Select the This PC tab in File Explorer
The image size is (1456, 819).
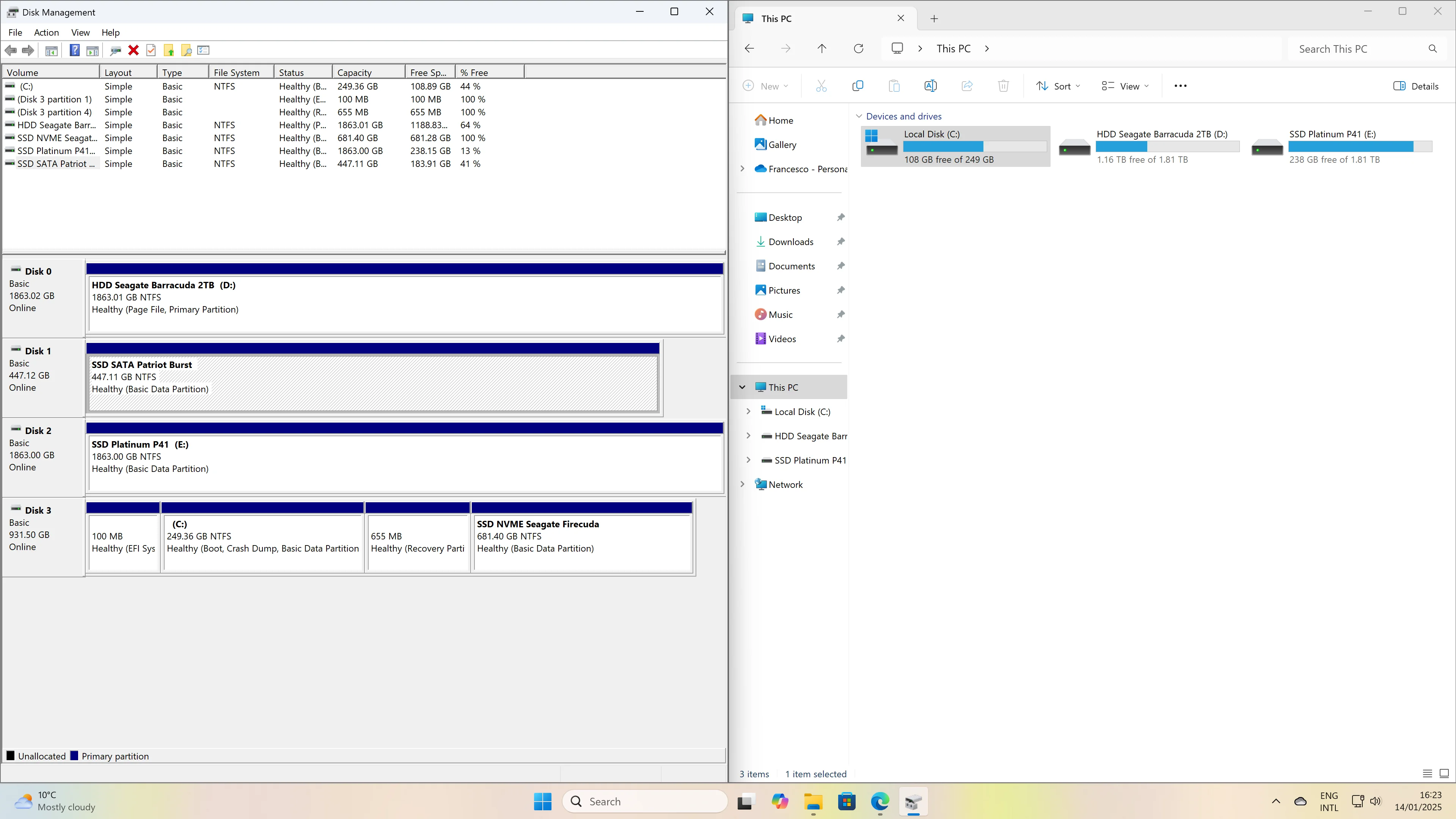pyautogui.click(x=826, y=19)
